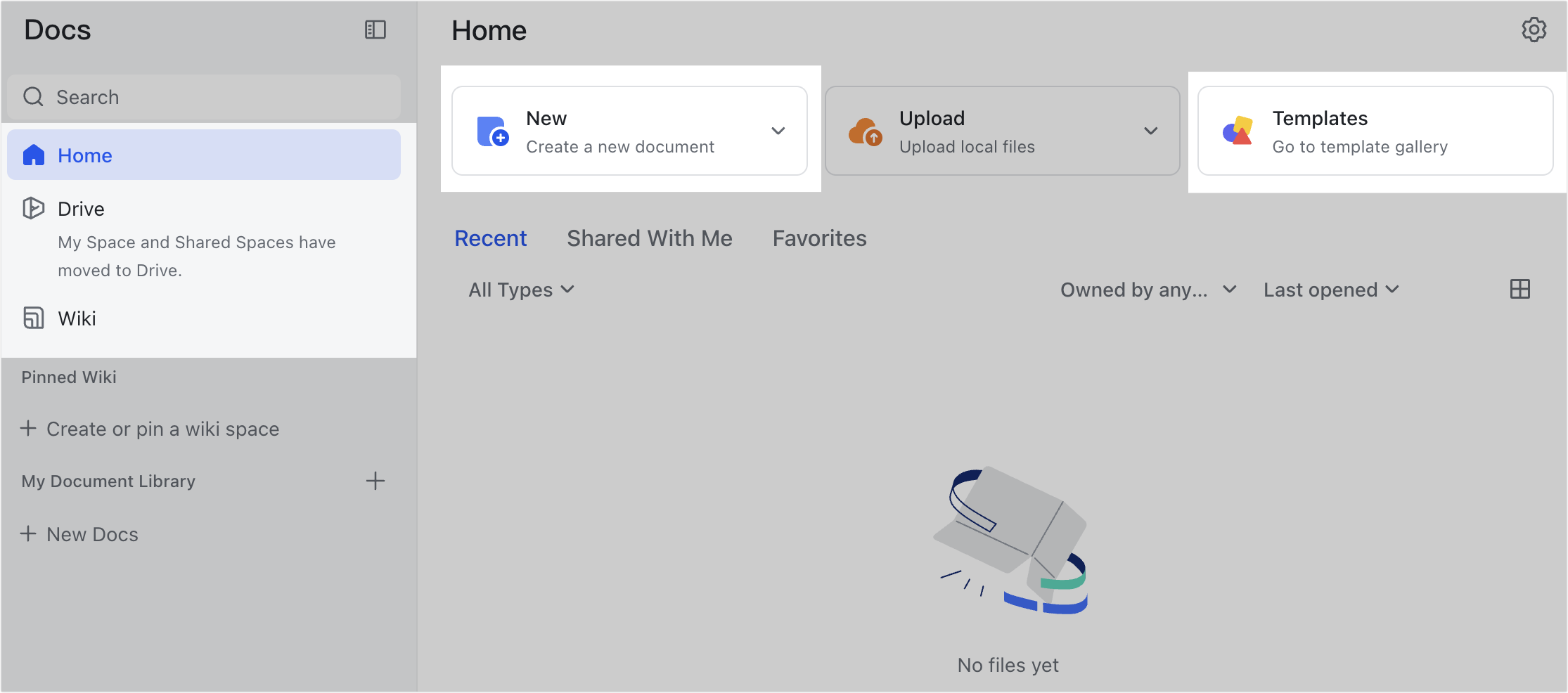Click the Search input field
Image resolution: width=1568 pixels, height=693 pixels.
[204, 96]
